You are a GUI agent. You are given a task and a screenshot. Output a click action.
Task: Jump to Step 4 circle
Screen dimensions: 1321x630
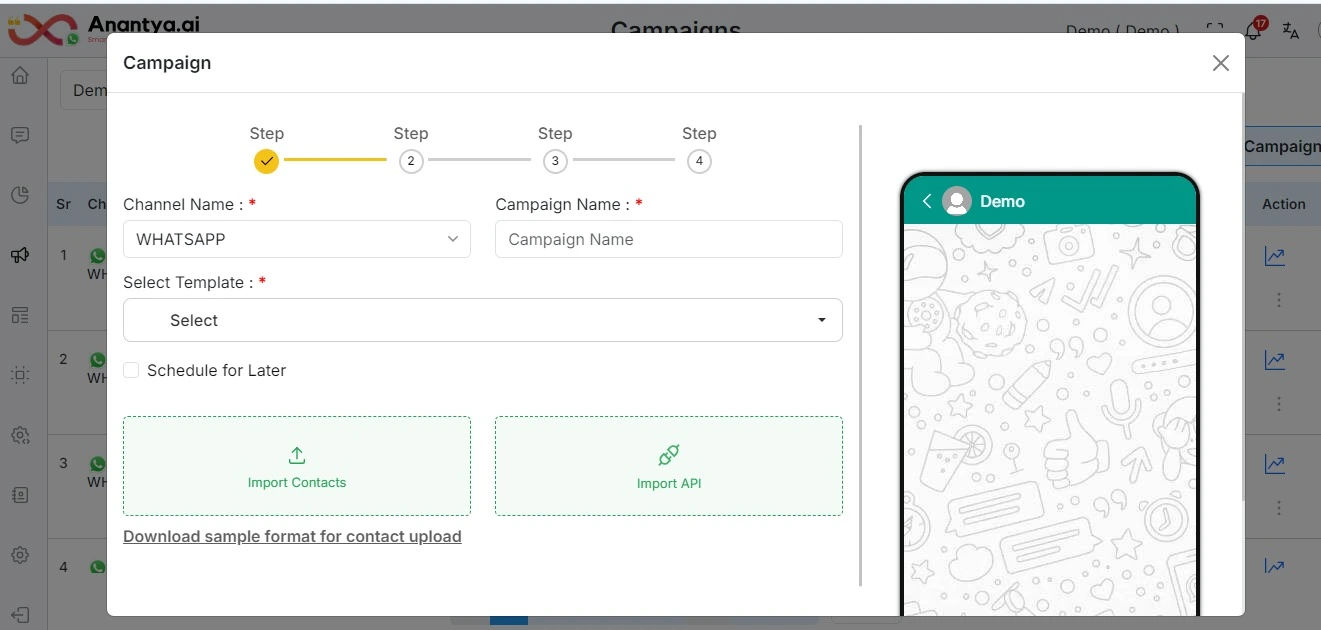tap(699, 161)
